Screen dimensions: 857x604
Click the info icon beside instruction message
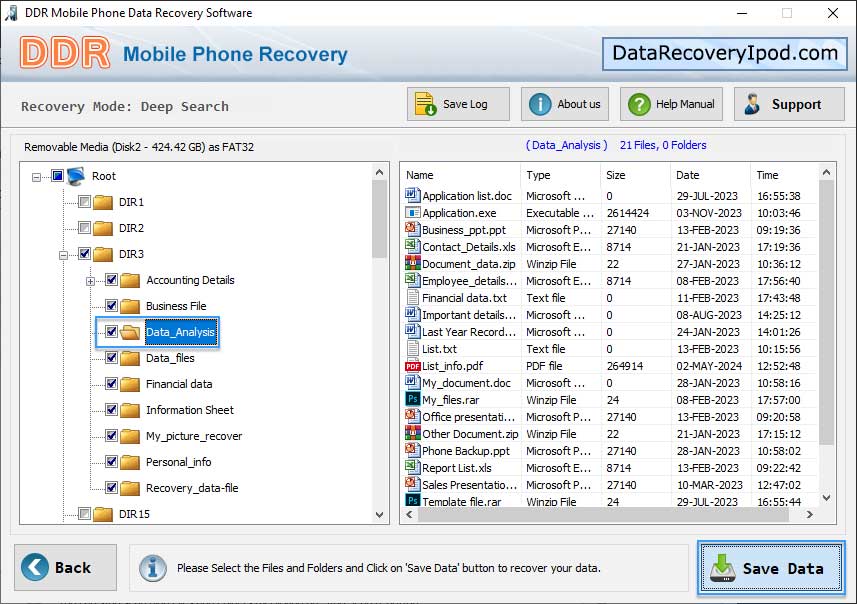152,568
